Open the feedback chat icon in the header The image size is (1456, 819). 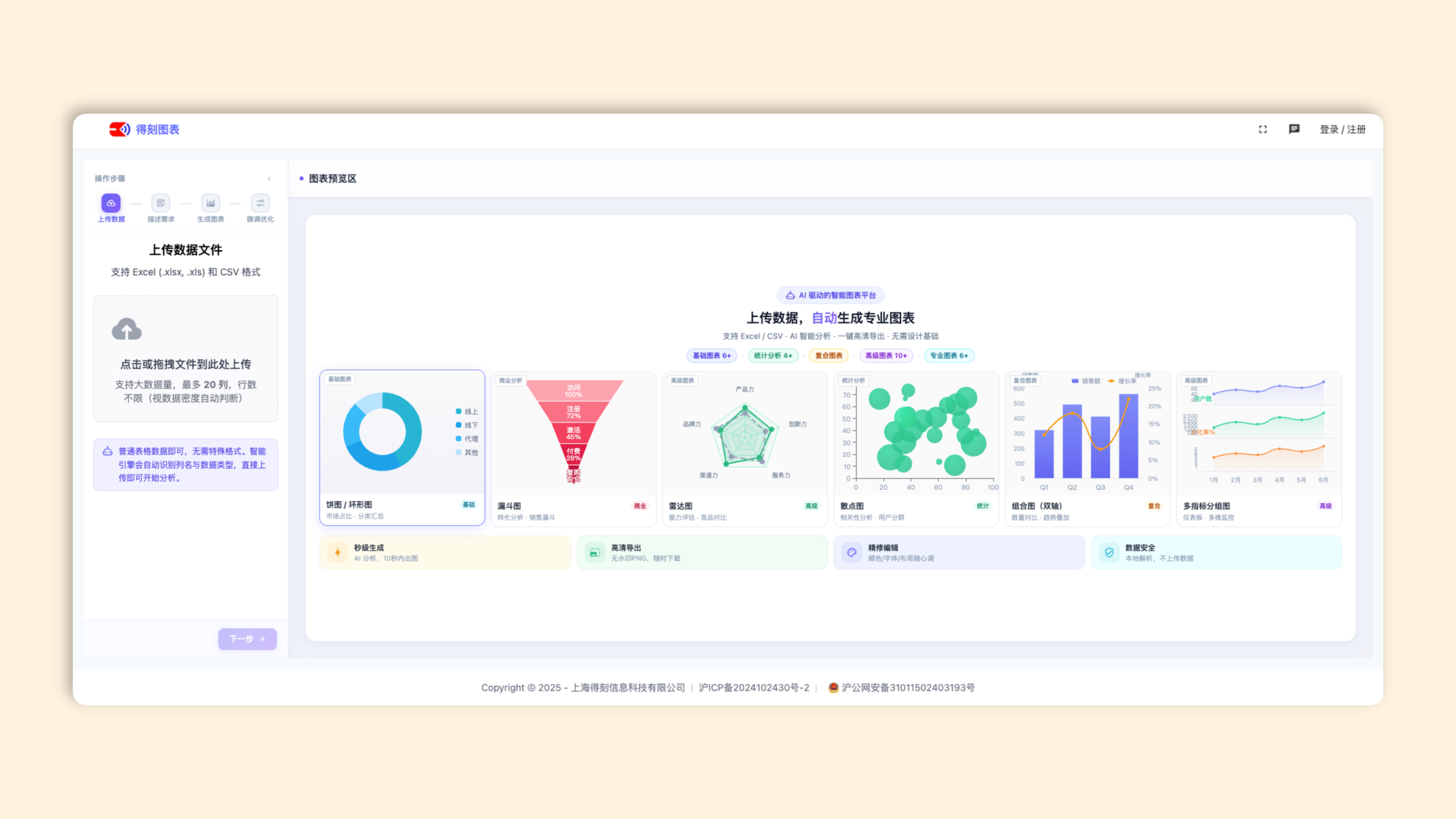point(1294,129)
